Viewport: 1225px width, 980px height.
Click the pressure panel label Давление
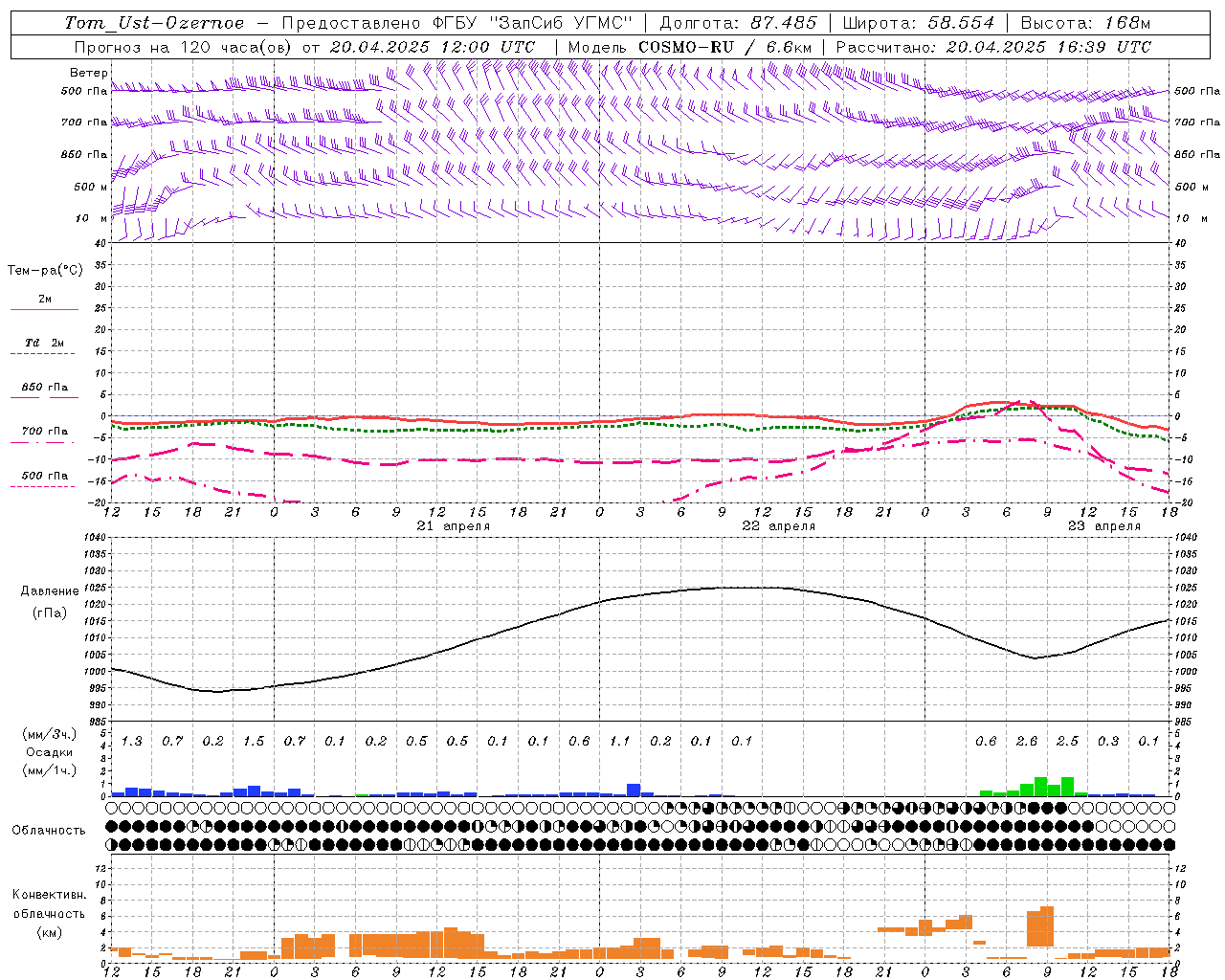pyautogui.click(x=50, y=591)
